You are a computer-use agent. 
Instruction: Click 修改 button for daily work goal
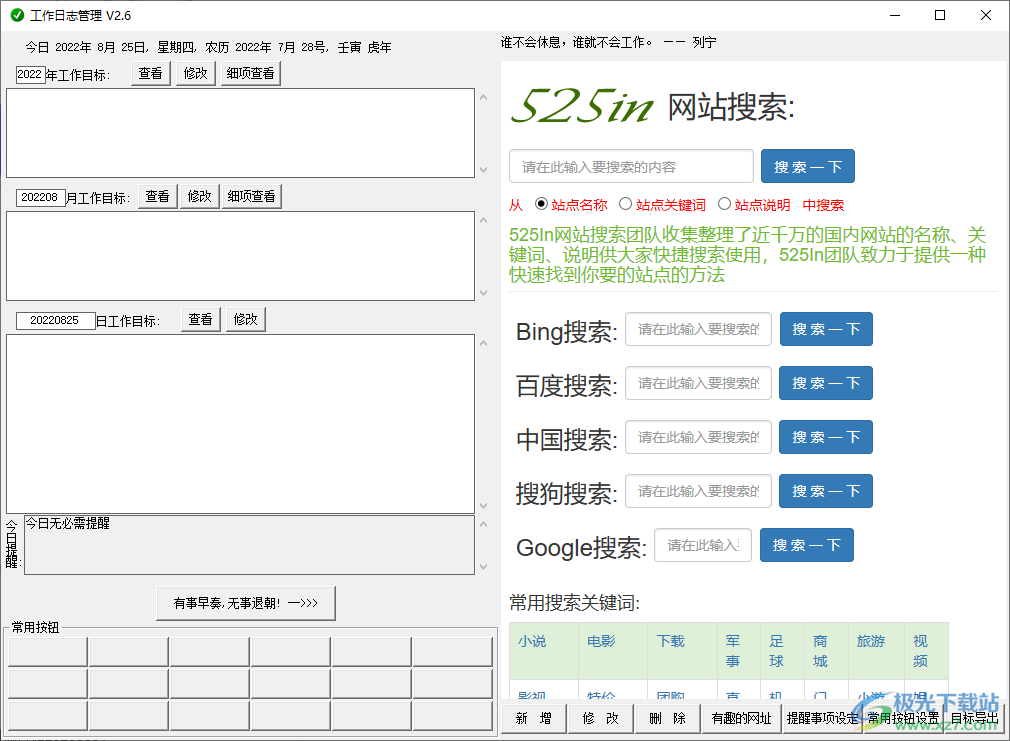click(x=246, y=319)
